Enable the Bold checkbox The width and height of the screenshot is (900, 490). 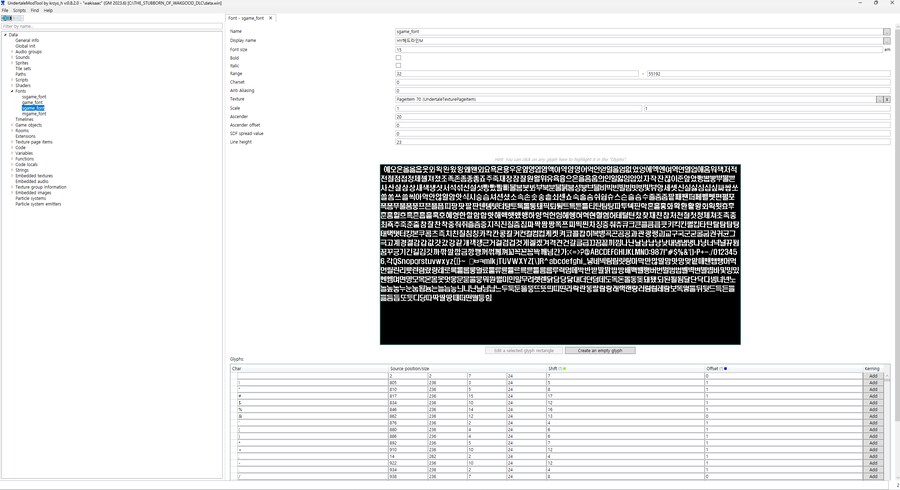coord(398,58)
